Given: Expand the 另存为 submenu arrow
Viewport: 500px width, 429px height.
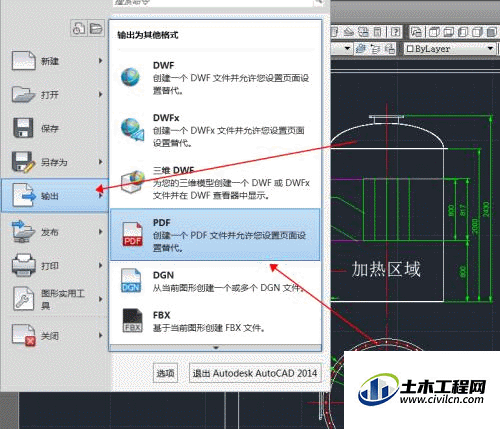Looking at the screenshot, I should coord(100,162).
